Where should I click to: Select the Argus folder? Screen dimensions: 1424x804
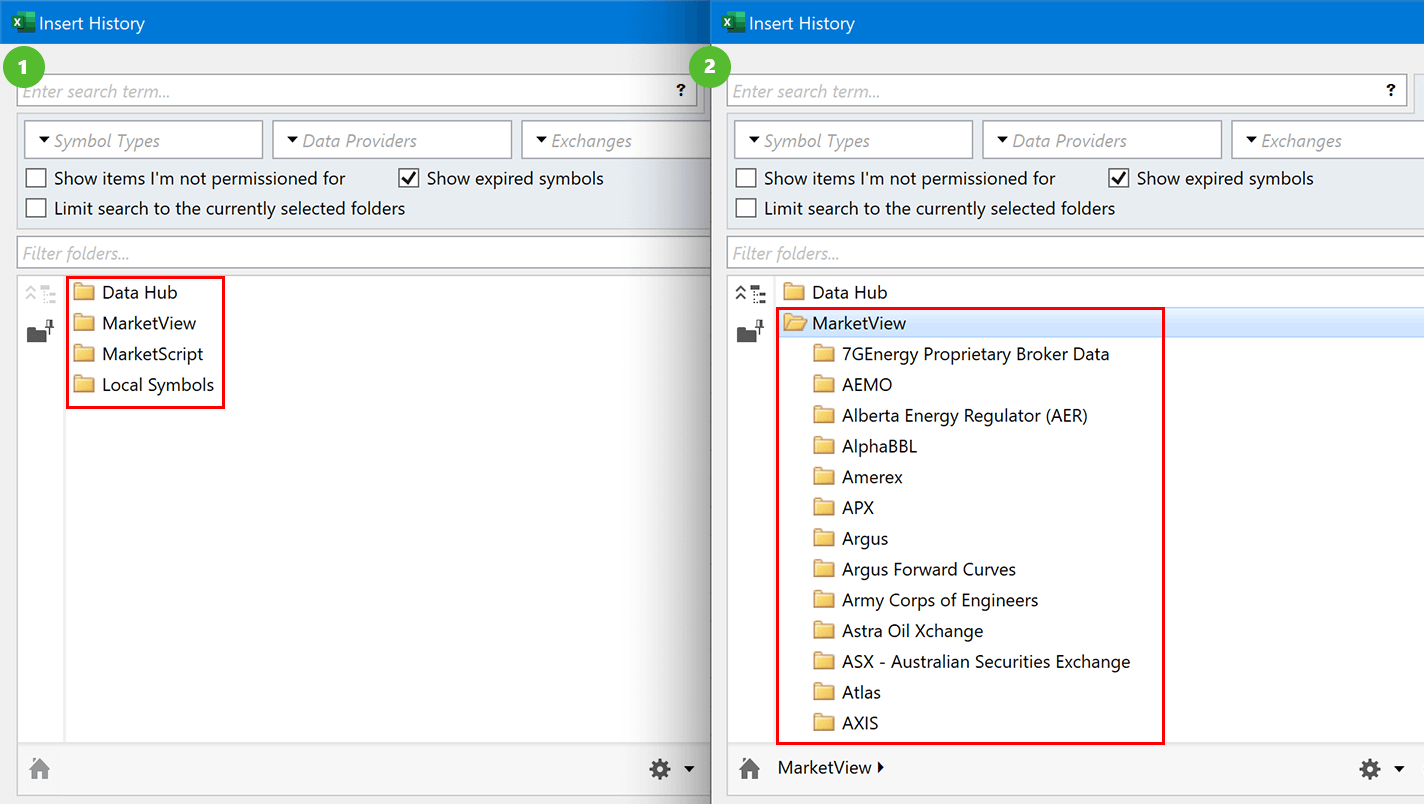851,539
